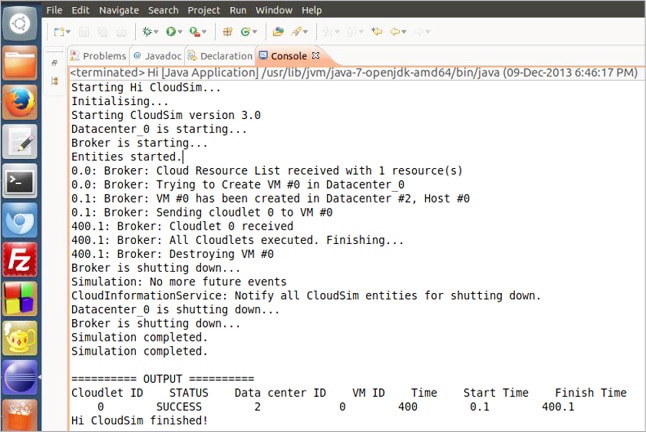Click the New file toolbar icon

(x=60, y=32)
